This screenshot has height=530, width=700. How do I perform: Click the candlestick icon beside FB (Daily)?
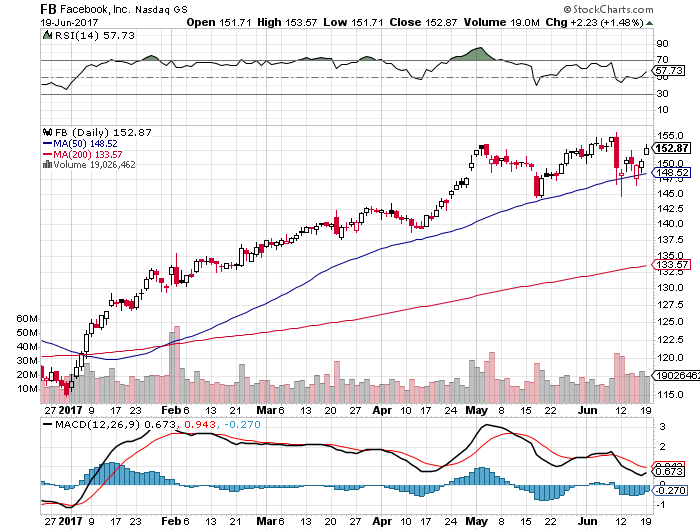(43, 133)
